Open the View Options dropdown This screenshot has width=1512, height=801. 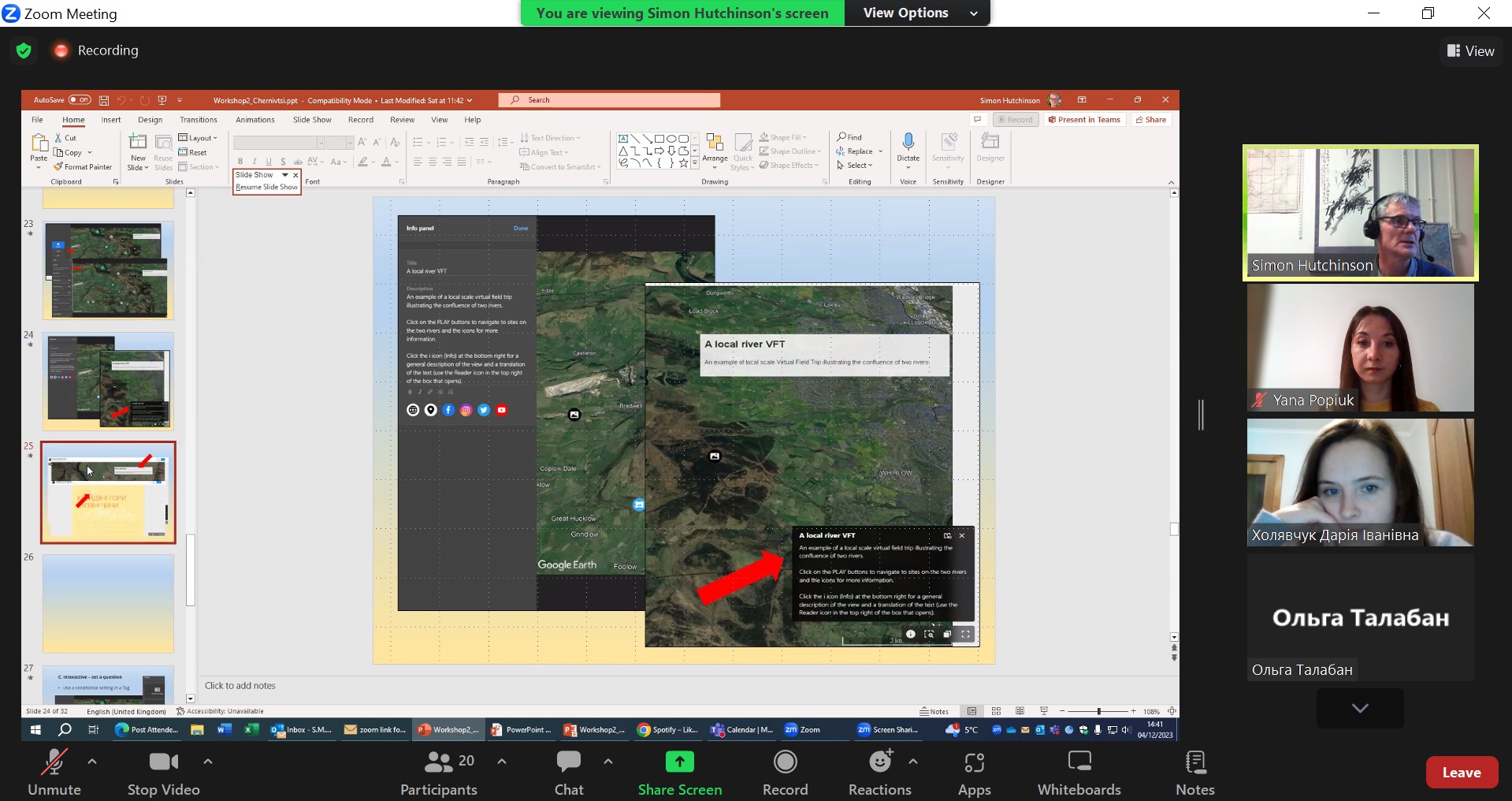(917, 13)
